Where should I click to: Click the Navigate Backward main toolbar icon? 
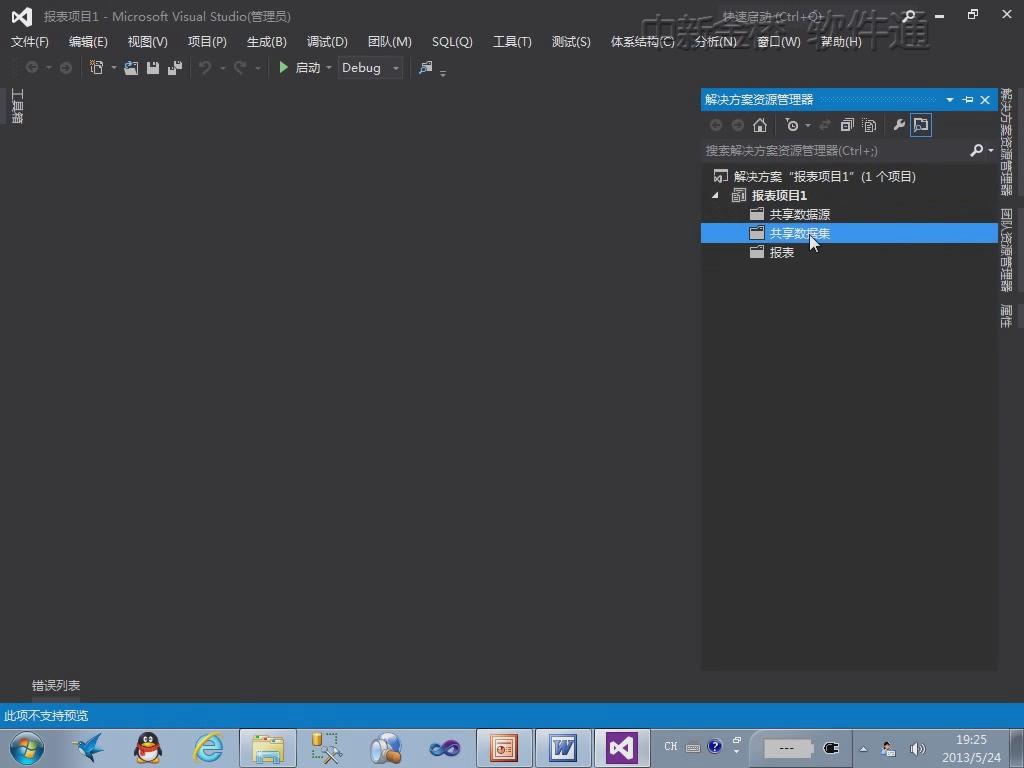(x=31, y=67)
